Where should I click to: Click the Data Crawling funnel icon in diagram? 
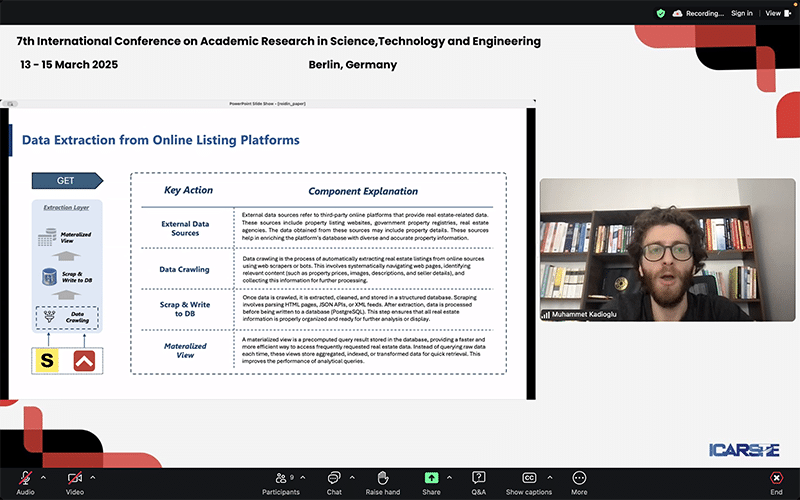[x=49, y=317]
